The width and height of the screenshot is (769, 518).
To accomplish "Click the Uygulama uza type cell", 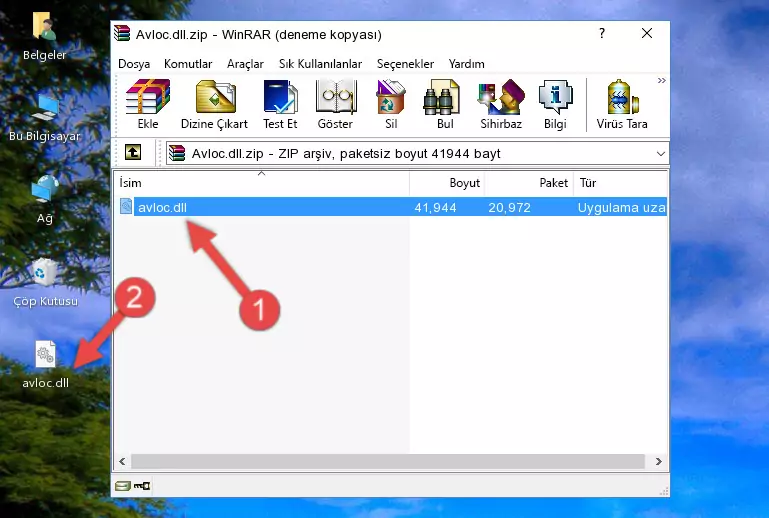I will pos(621,207).
